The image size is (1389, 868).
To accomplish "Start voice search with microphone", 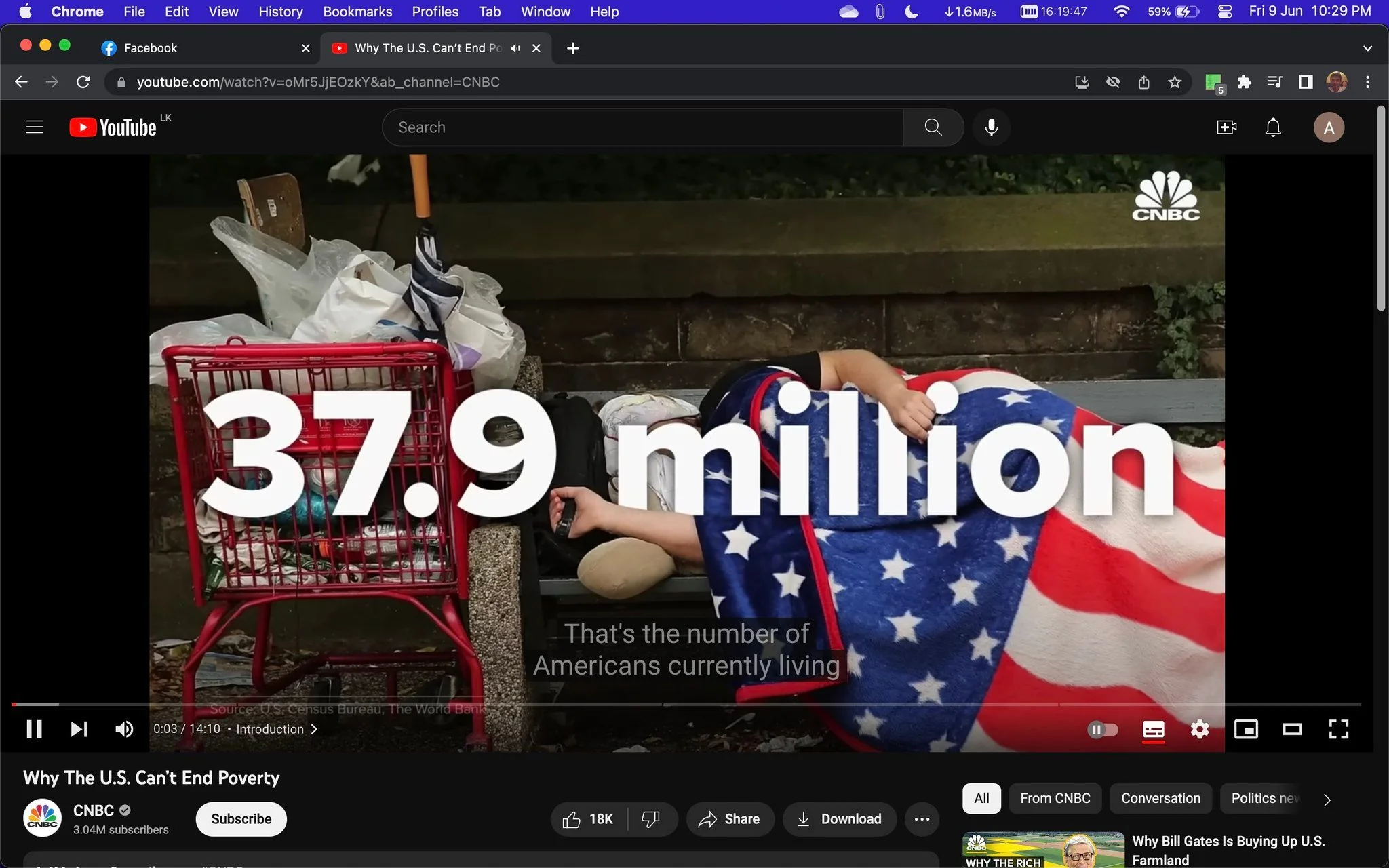I will pyautogui.click(x=992, y=127).
